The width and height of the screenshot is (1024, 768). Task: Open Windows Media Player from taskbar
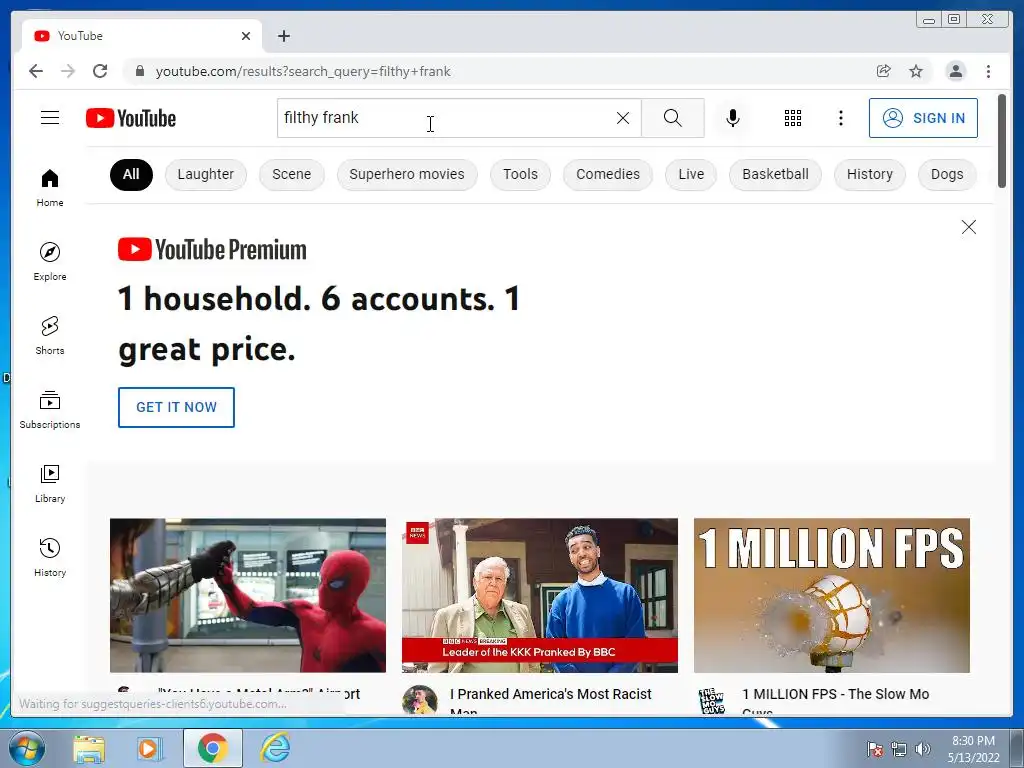tap(149, 748)
